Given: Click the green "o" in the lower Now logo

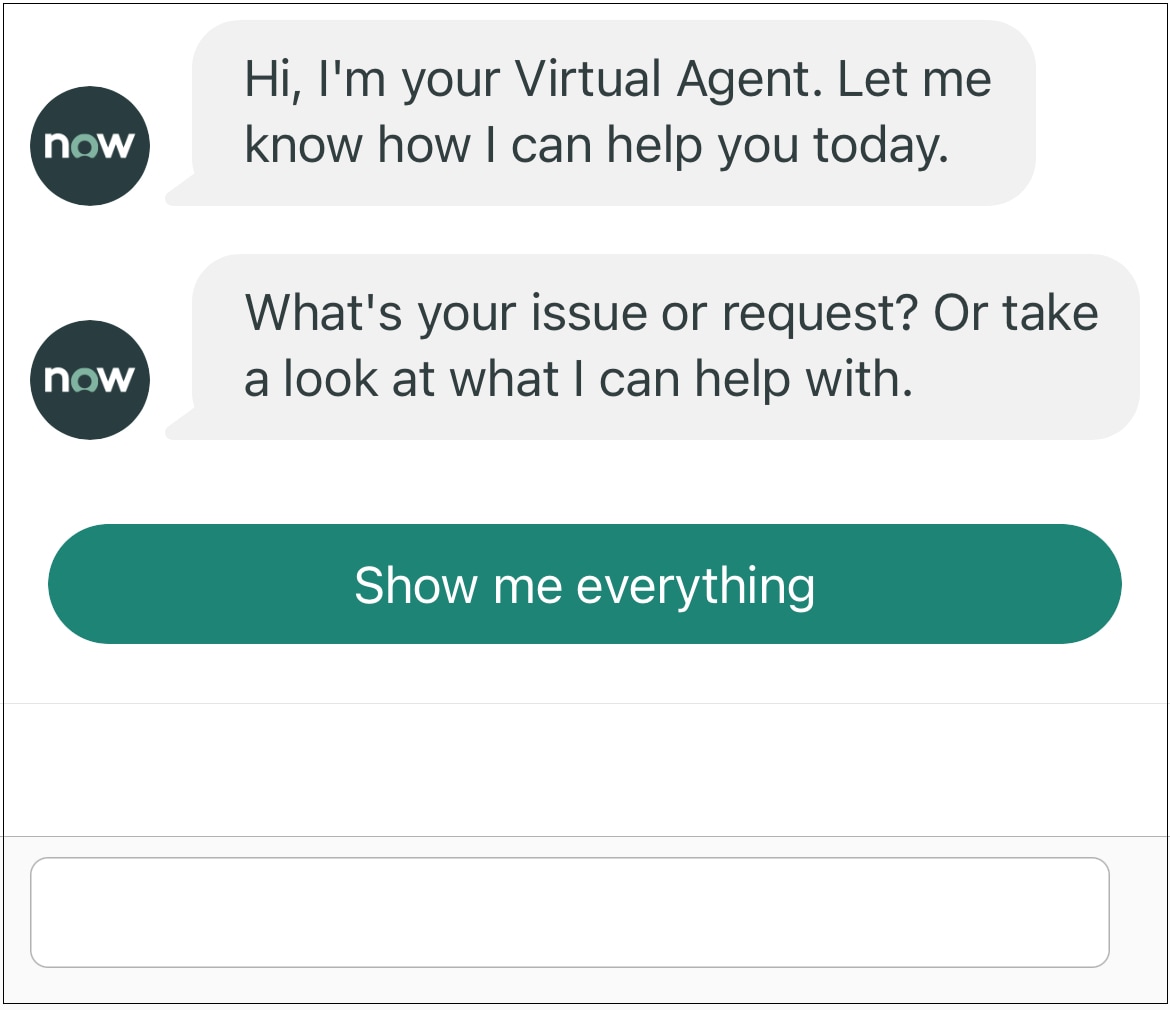Looking at the screenshot, I should pyautogui.click(x=87, y=380).
